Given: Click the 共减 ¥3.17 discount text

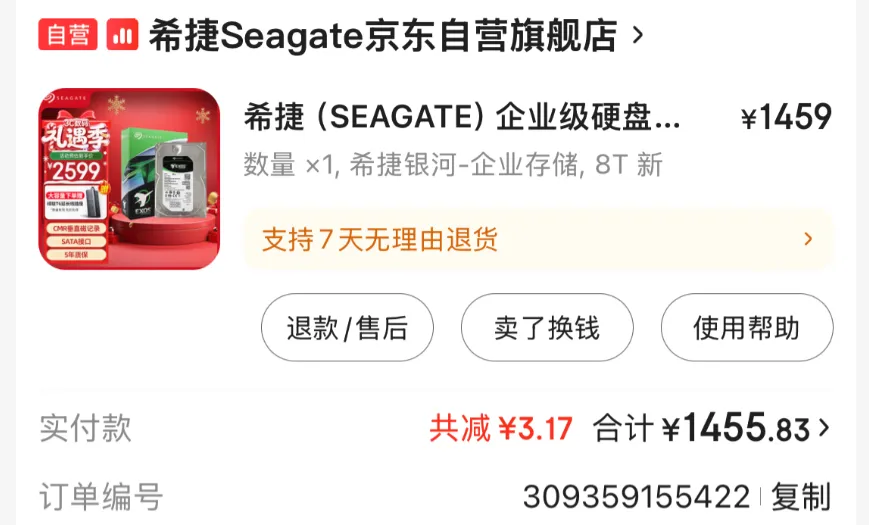Looking at the screenshot, I should [x=501, y=428].
